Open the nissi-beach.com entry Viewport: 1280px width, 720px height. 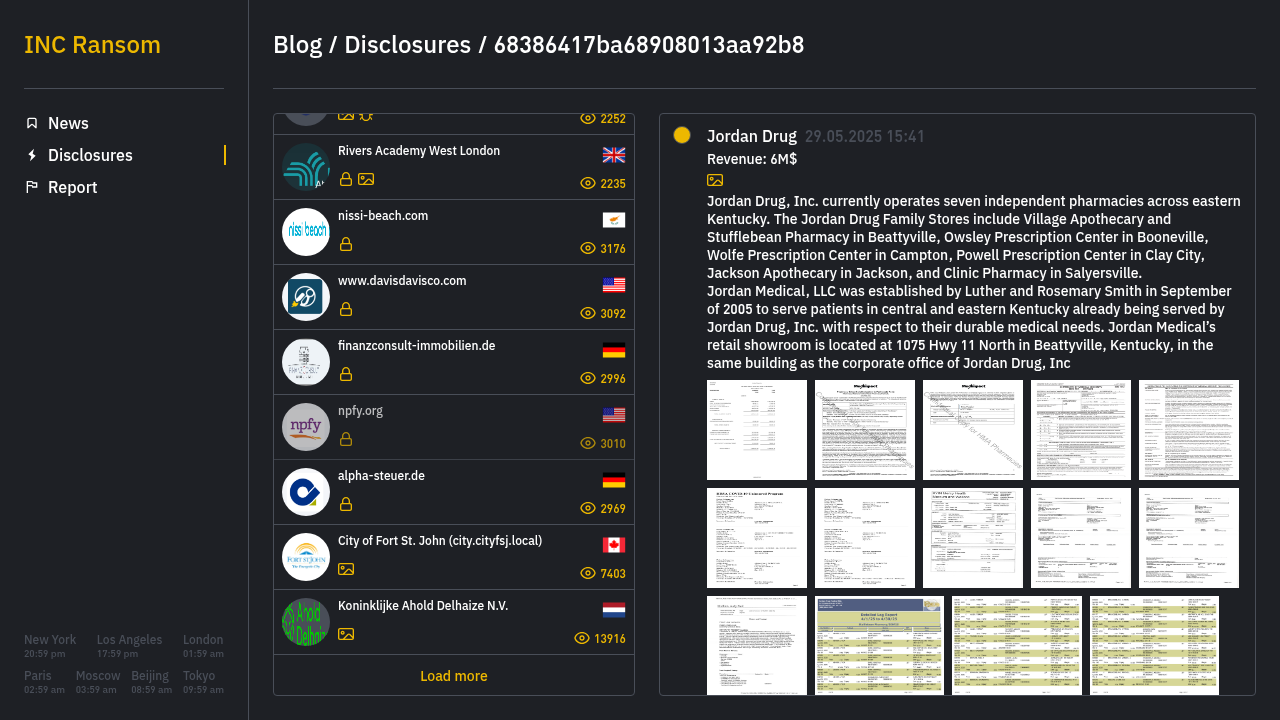(454, 232)
